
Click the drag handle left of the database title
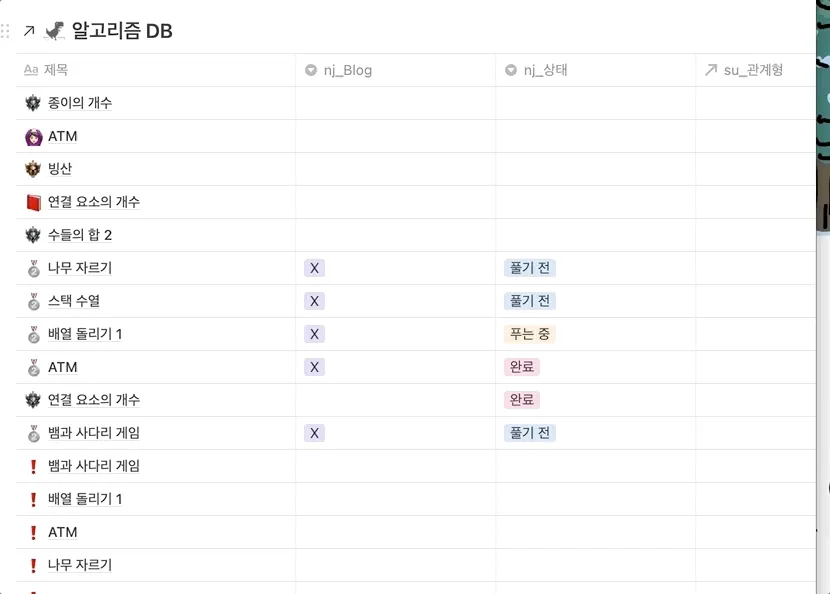pos(7,32)
